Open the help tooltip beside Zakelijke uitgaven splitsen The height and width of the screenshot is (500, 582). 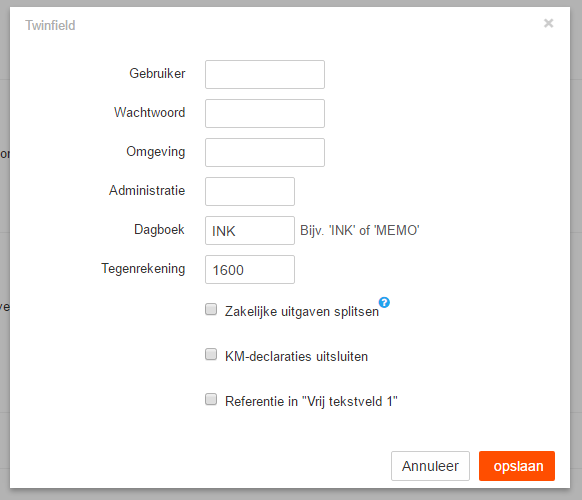(x=384, y=303)
